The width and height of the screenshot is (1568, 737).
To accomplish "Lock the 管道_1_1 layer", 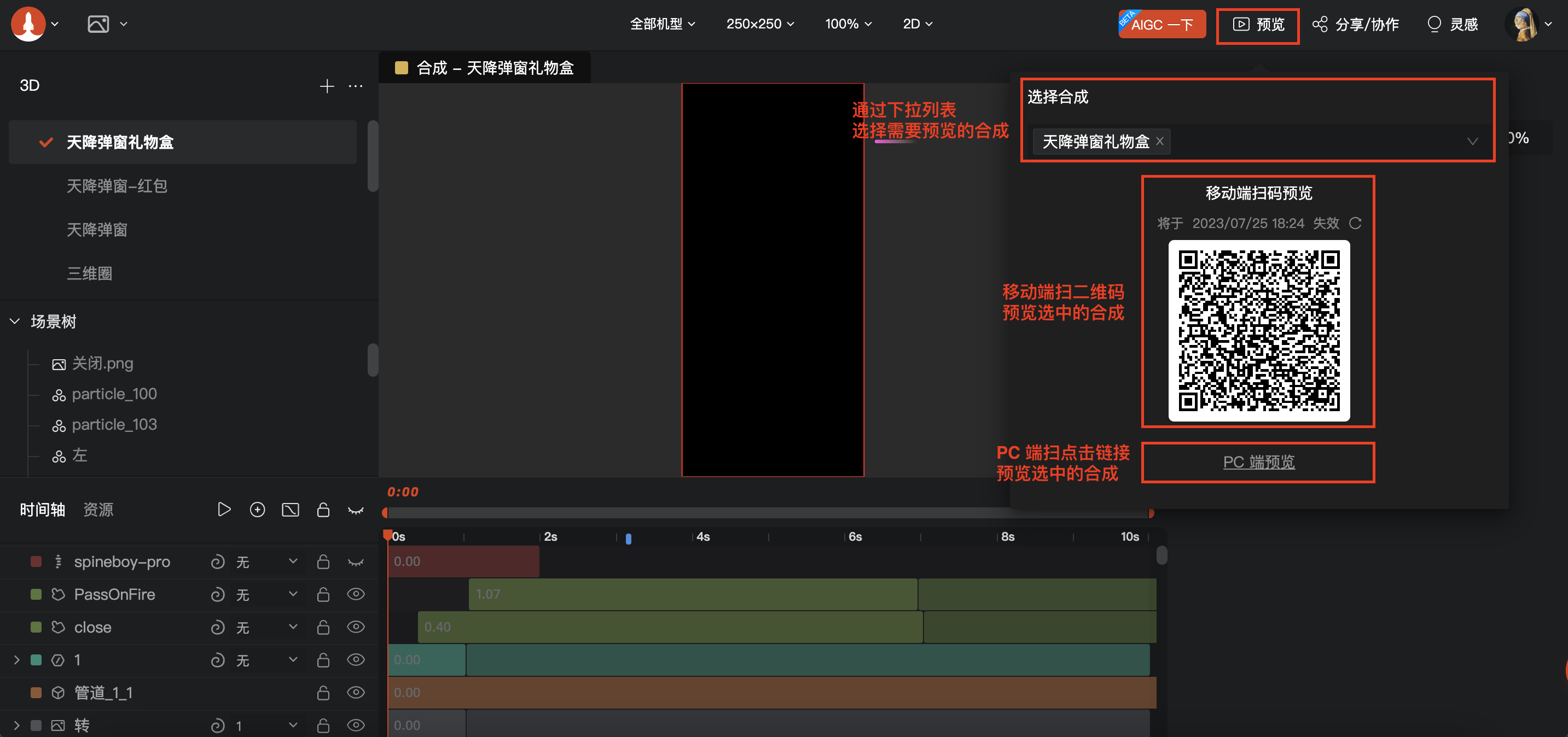I will (323, 693).
